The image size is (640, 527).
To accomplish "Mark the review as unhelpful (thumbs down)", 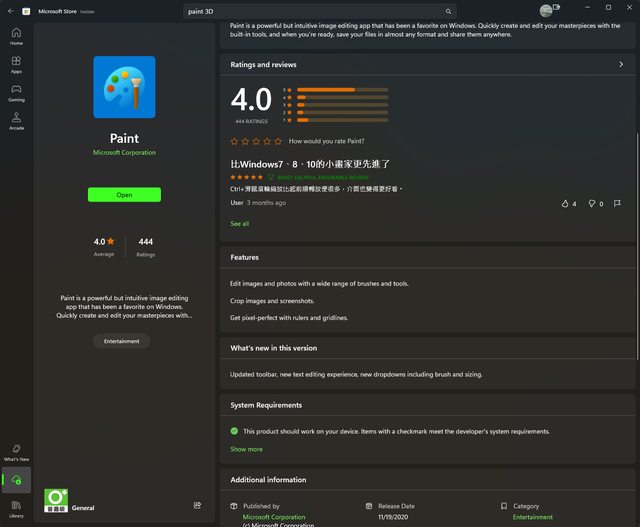I will [591, 203].
